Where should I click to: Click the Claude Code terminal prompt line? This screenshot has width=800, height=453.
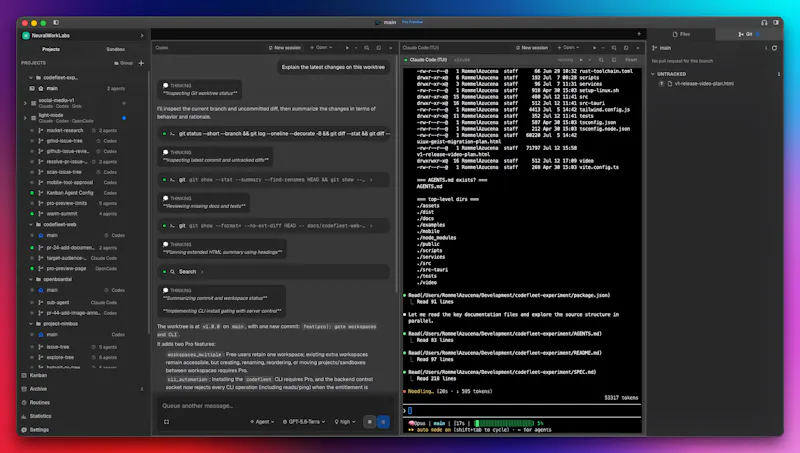click(x=522, y=411)
